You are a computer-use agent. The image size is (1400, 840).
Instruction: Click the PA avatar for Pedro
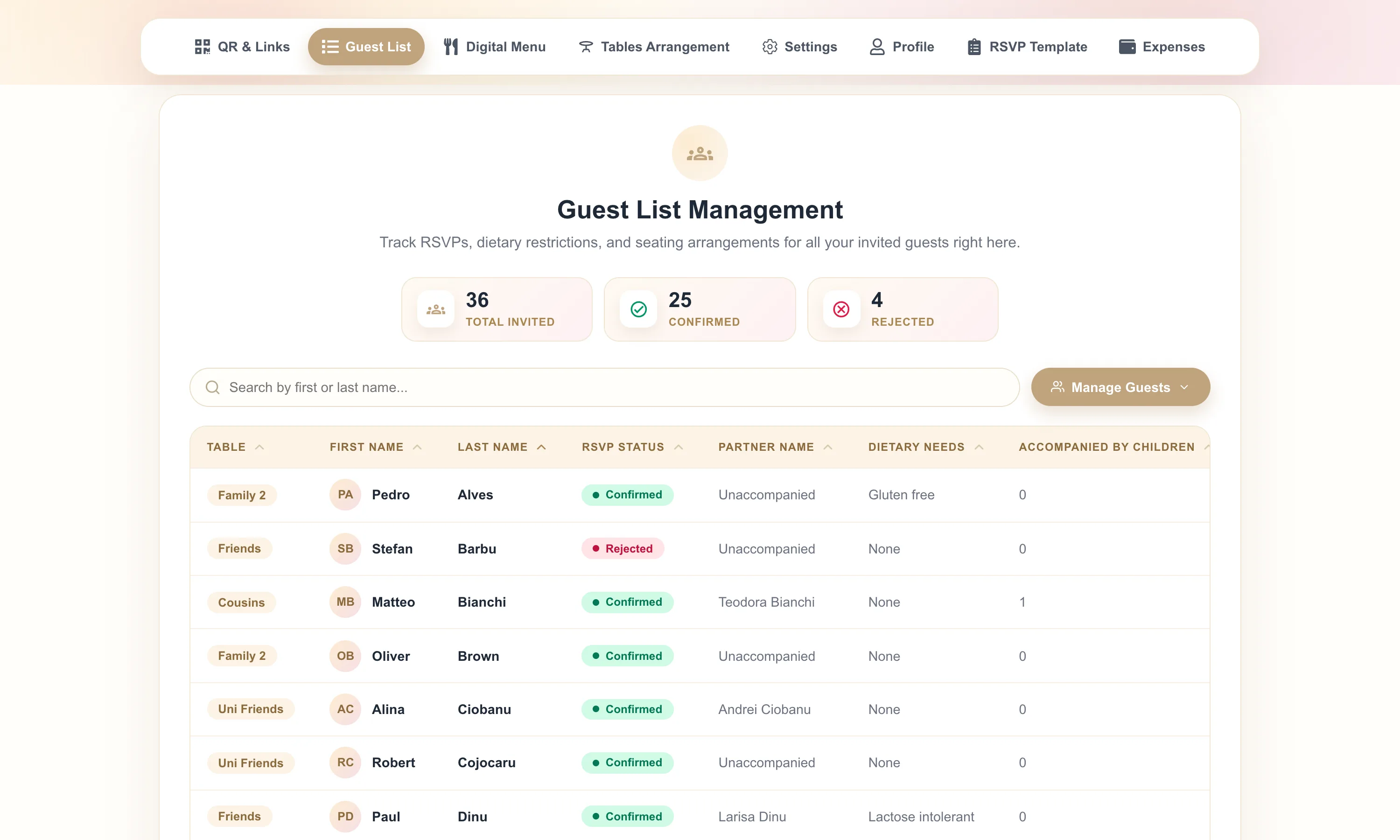pyautogui.click(x=345, y=494)
